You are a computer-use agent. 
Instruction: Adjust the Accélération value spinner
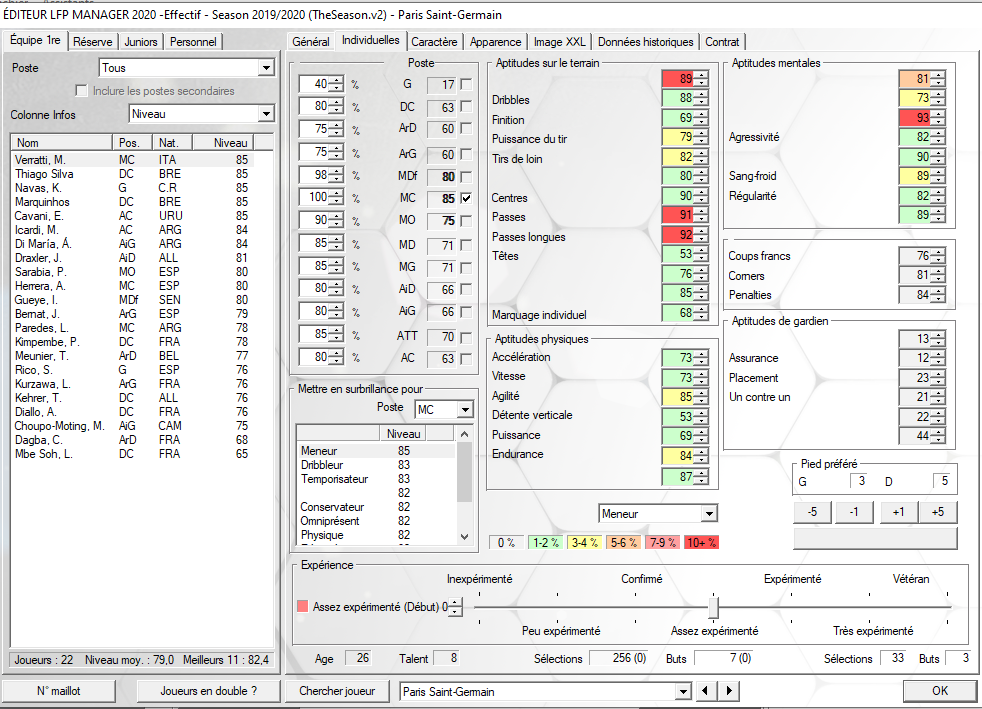703,358
